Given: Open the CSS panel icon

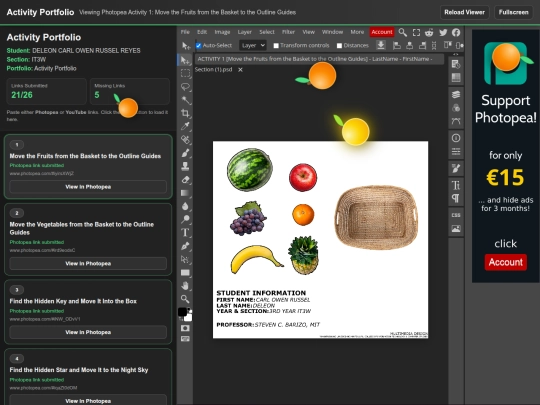Looking at the screenshot, I should (x=456, y=215).
